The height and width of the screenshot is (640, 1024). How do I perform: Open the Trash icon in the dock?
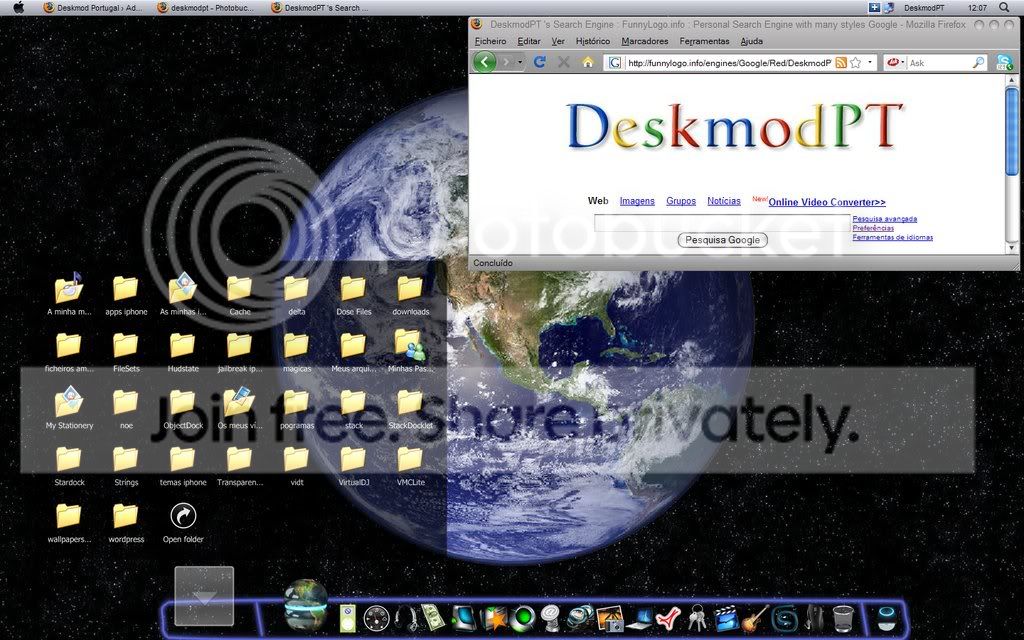pos(843,617)
